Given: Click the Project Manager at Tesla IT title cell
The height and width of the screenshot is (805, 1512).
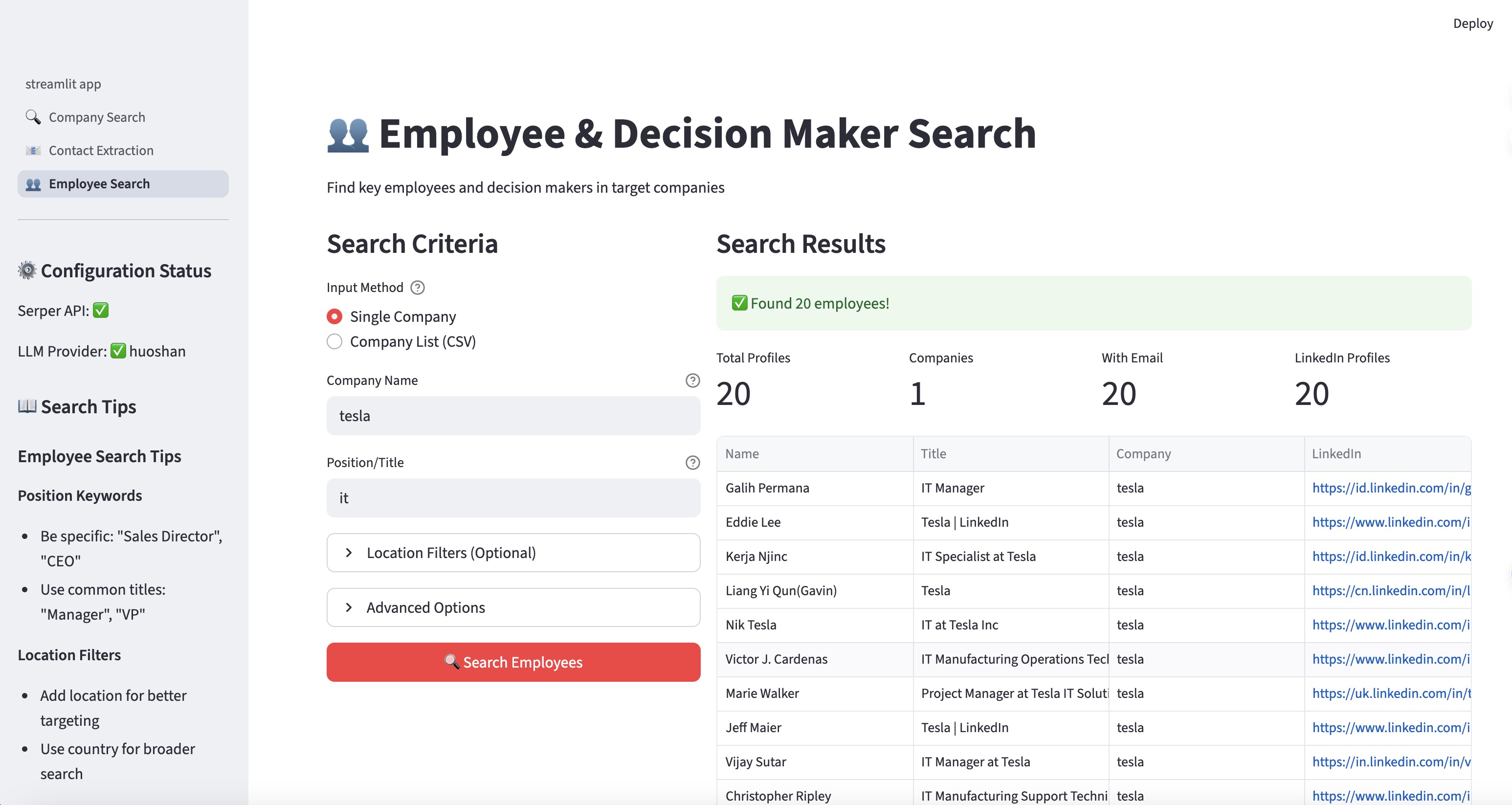Looking at the screenshot, I should point(1011,693).
